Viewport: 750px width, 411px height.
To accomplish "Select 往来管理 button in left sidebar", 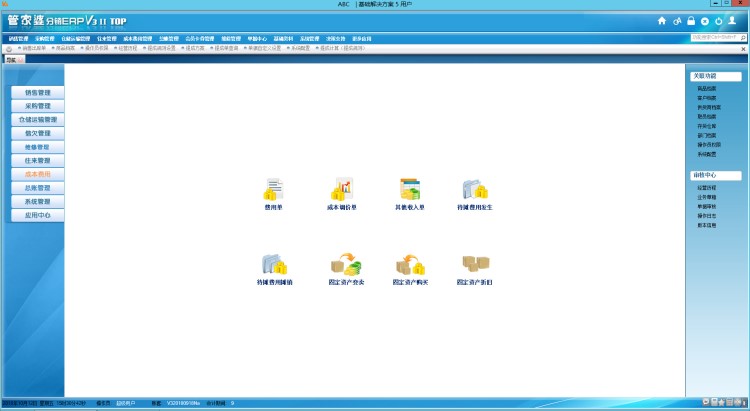I will (37, 160).
